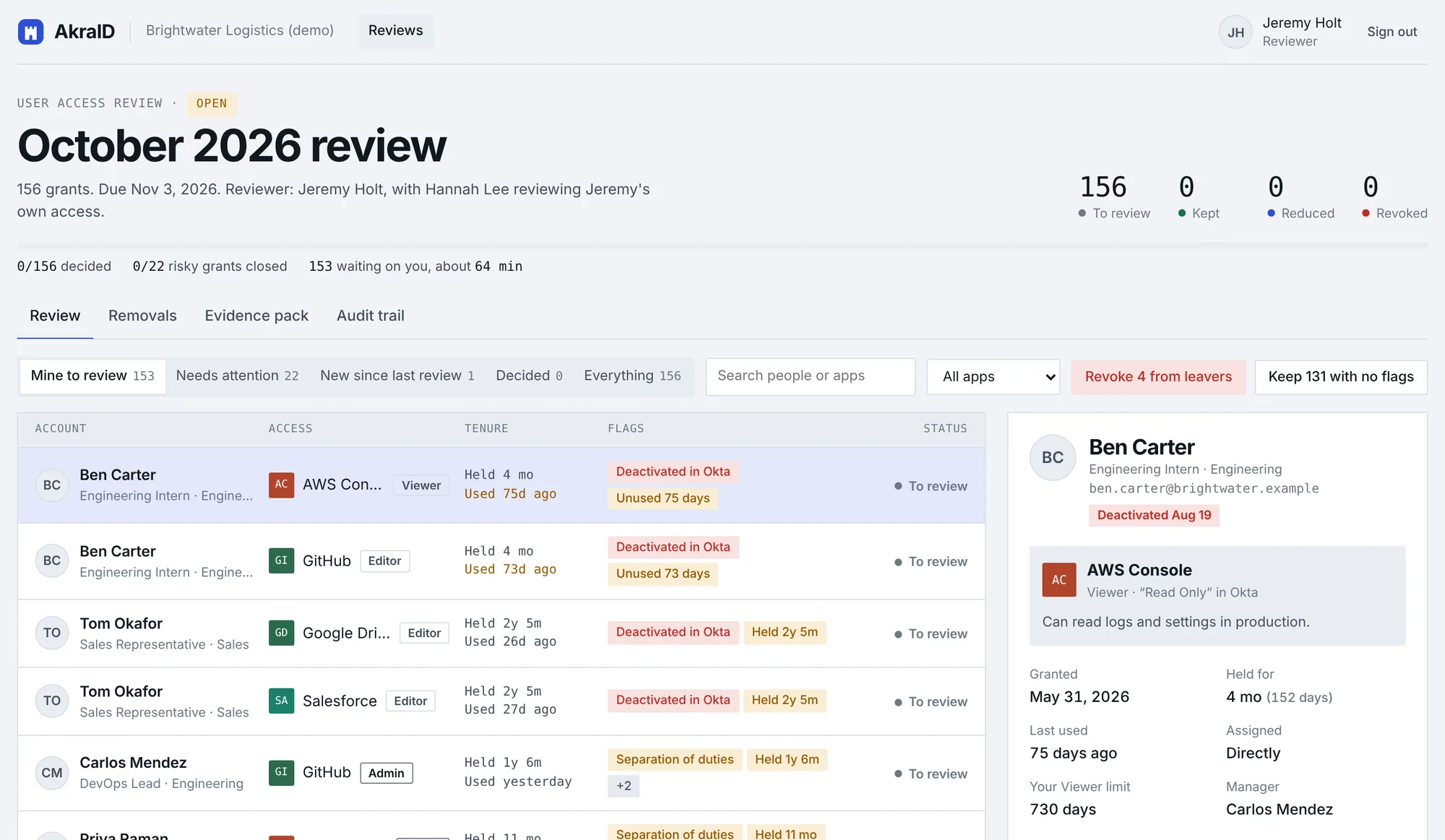Click 'Unused 75 days' flag
Image resolution: width=1445 pixels, height=840 pixels.
(663, 498)
